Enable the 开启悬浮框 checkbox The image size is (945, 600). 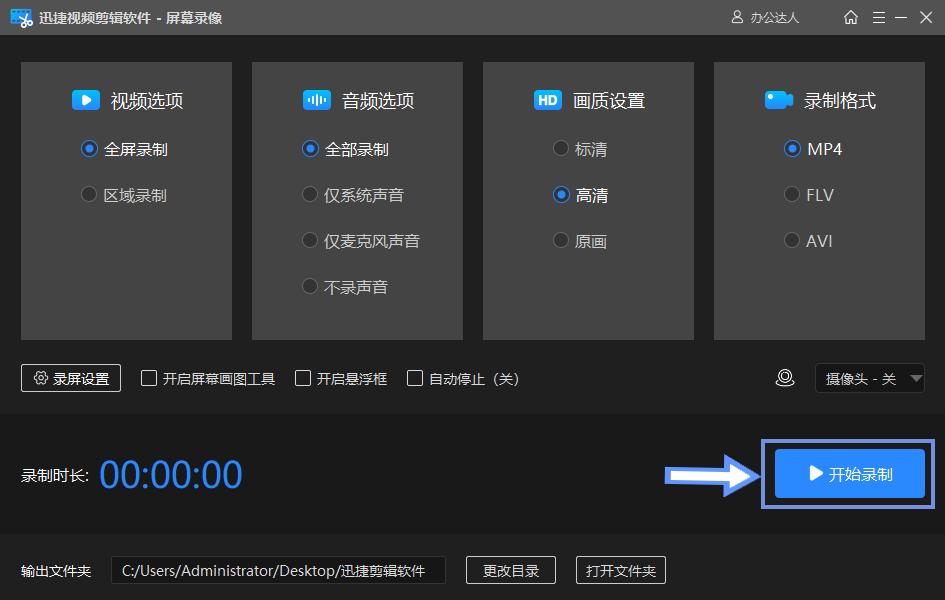(303, 378)
